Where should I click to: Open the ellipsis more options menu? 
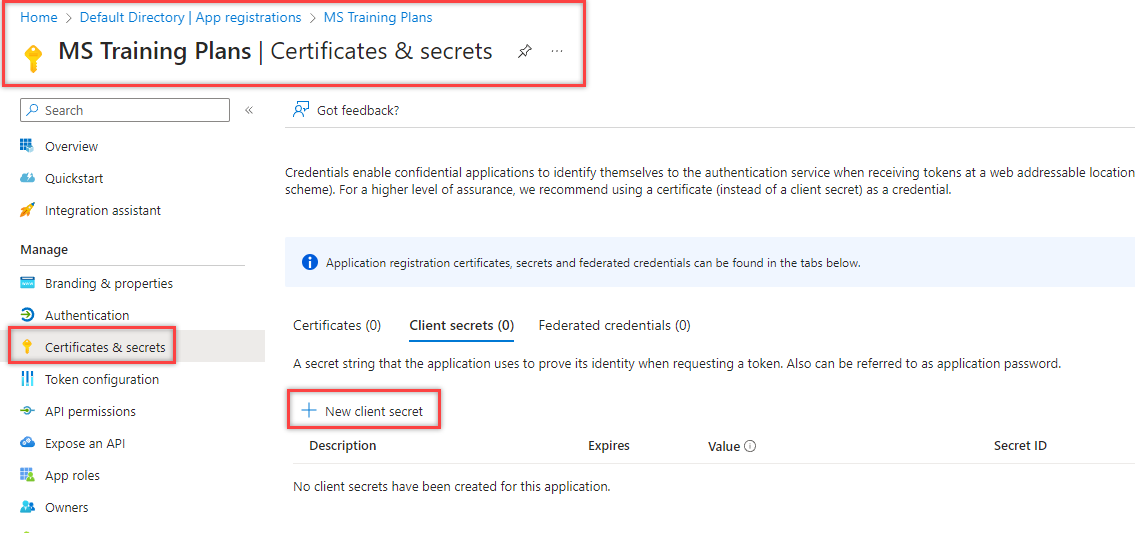(557, 51)
